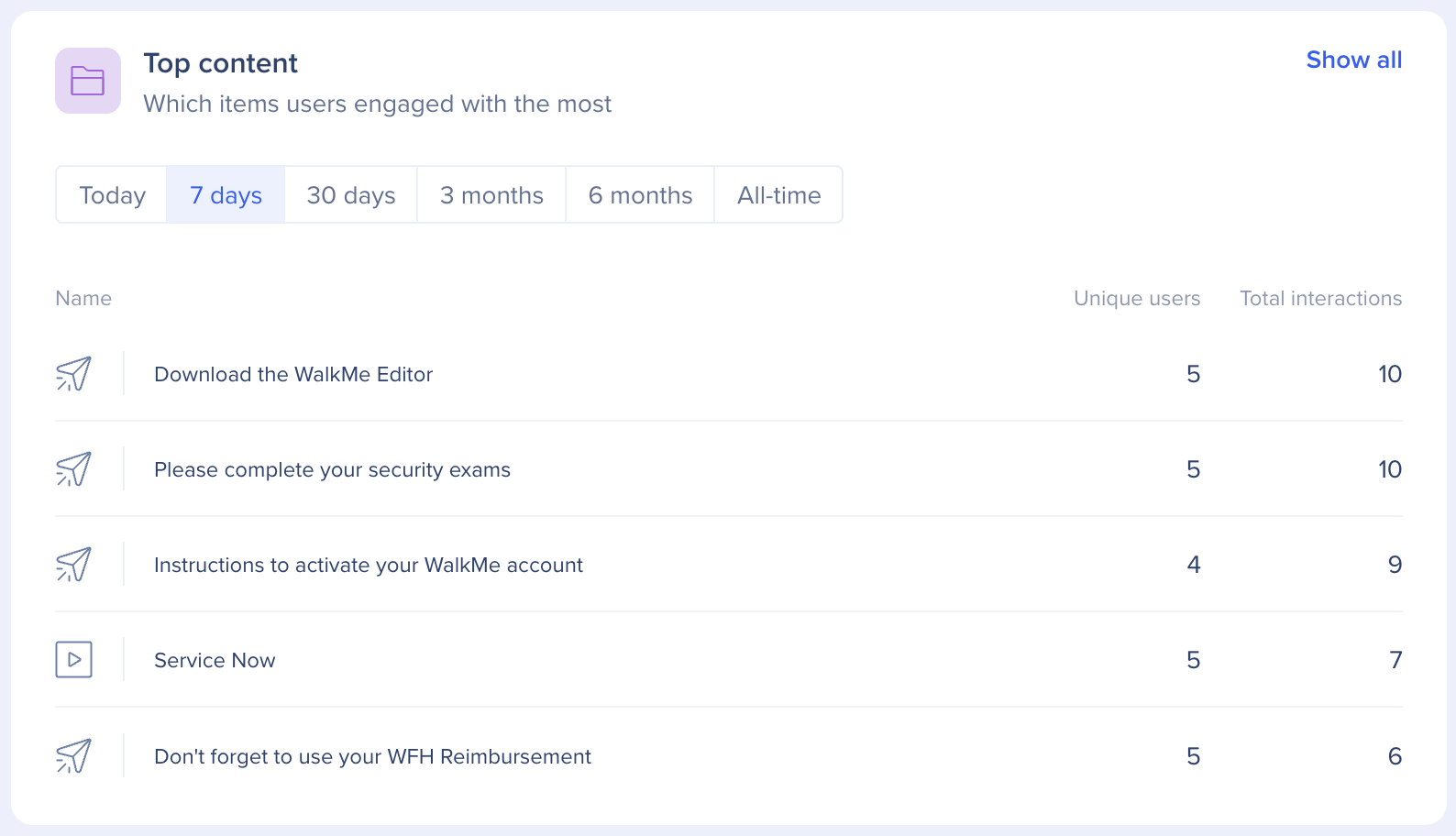1456x836 pixels.
Task: Select the Today time range tab
Action: click(112, 195)
